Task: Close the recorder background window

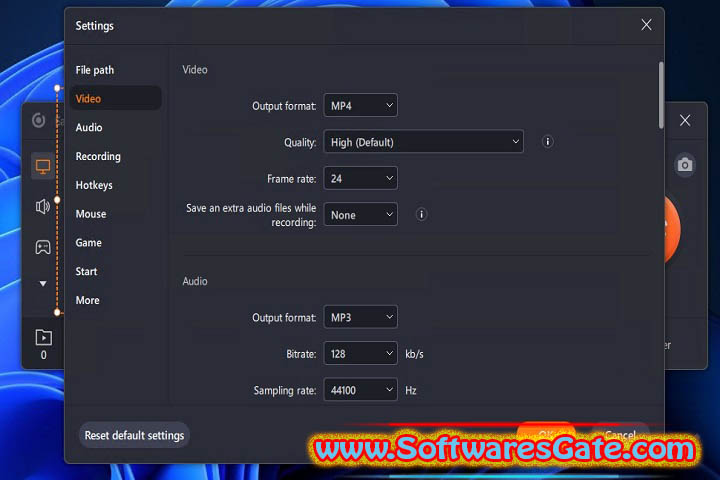Action: click(x=685, y=120)
